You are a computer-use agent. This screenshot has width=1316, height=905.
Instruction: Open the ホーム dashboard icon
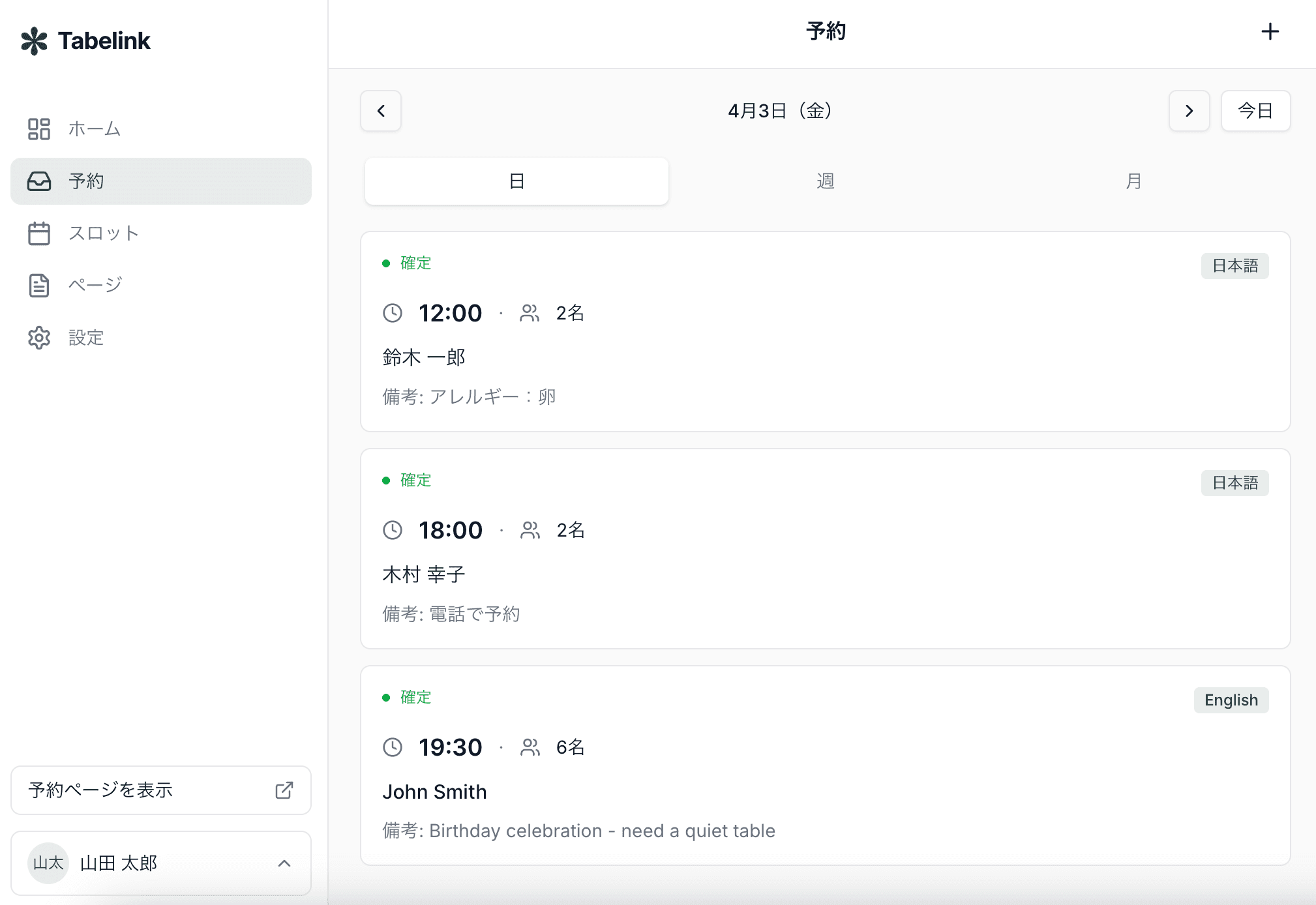coord(39,129)
